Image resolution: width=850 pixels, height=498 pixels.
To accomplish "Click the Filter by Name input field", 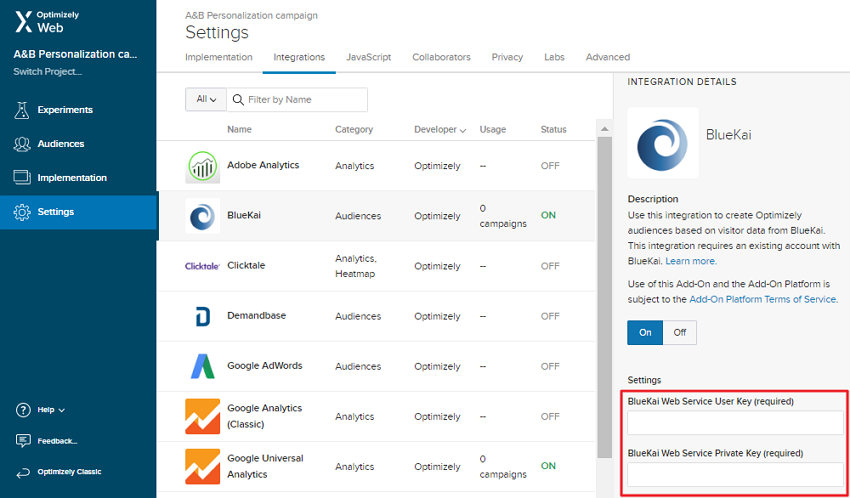I will [x=297, y=100].
